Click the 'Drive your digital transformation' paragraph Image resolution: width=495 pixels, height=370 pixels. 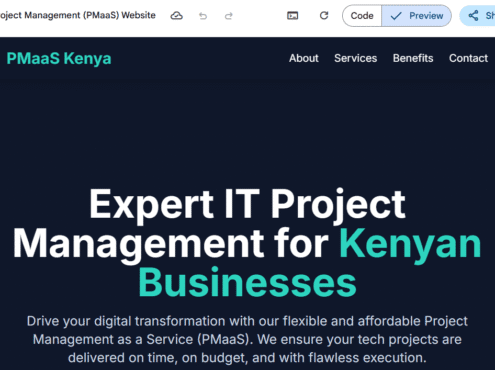tap(247, 339)
